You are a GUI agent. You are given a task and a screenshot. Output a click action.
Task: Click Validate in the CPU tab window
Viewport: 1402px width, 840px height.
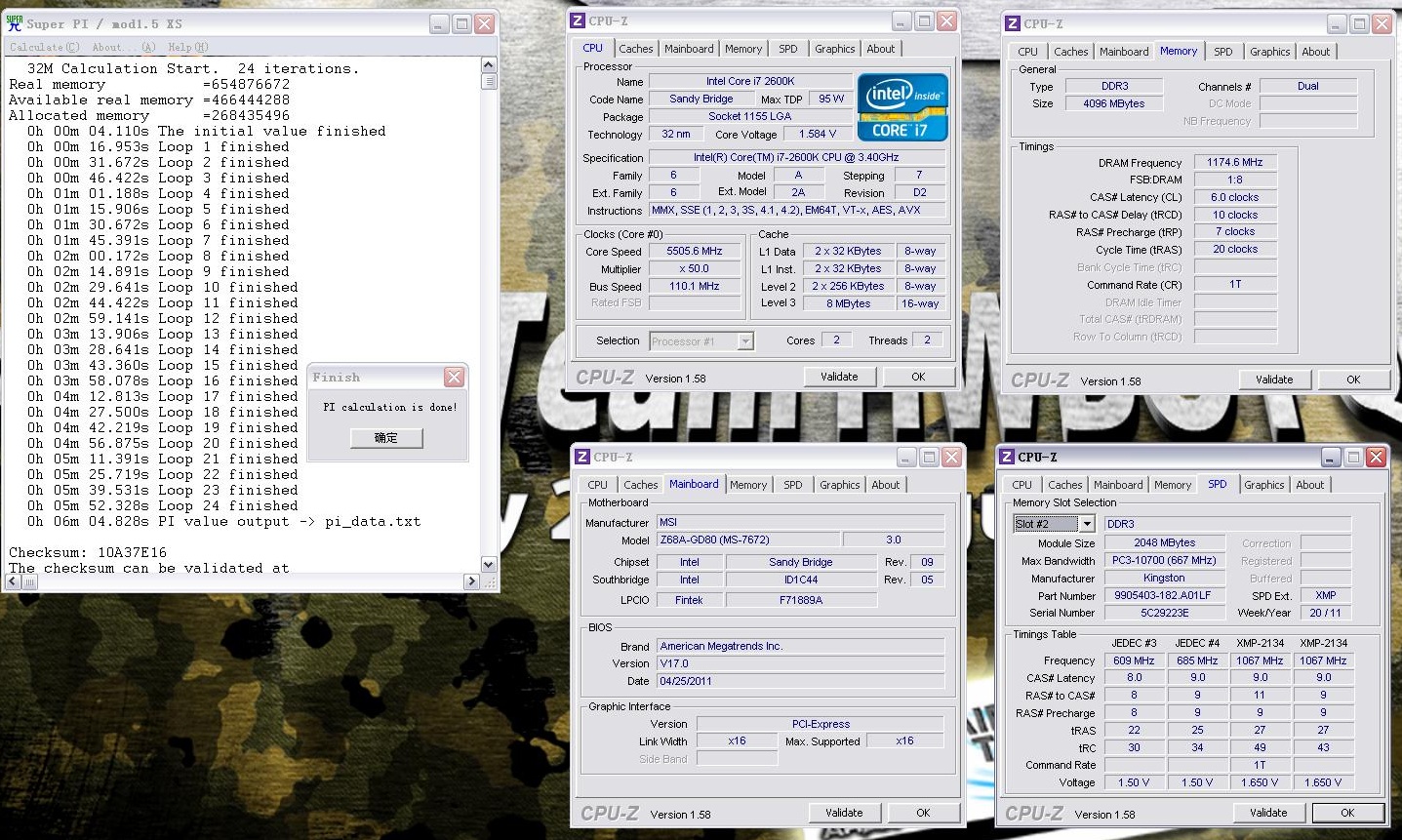(839, 377)
